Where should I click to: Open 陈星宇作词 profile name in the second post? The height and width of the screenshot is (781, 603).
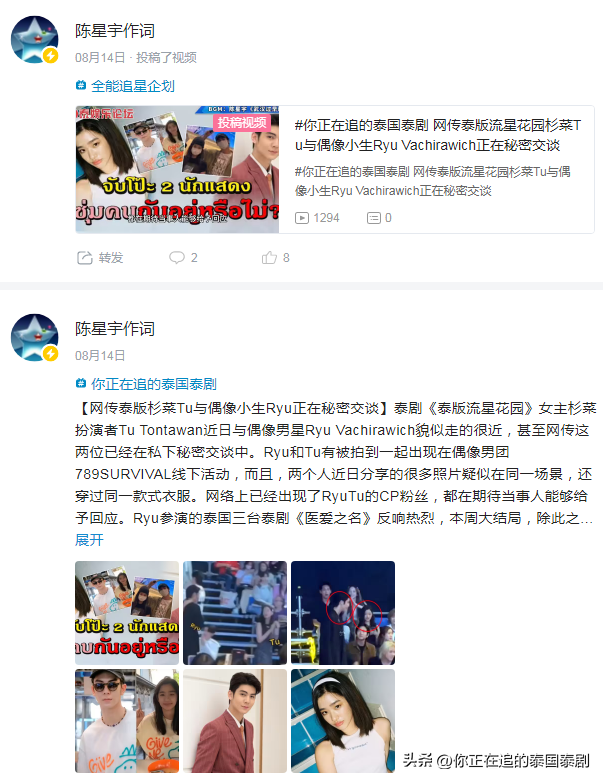pos(115,329)
